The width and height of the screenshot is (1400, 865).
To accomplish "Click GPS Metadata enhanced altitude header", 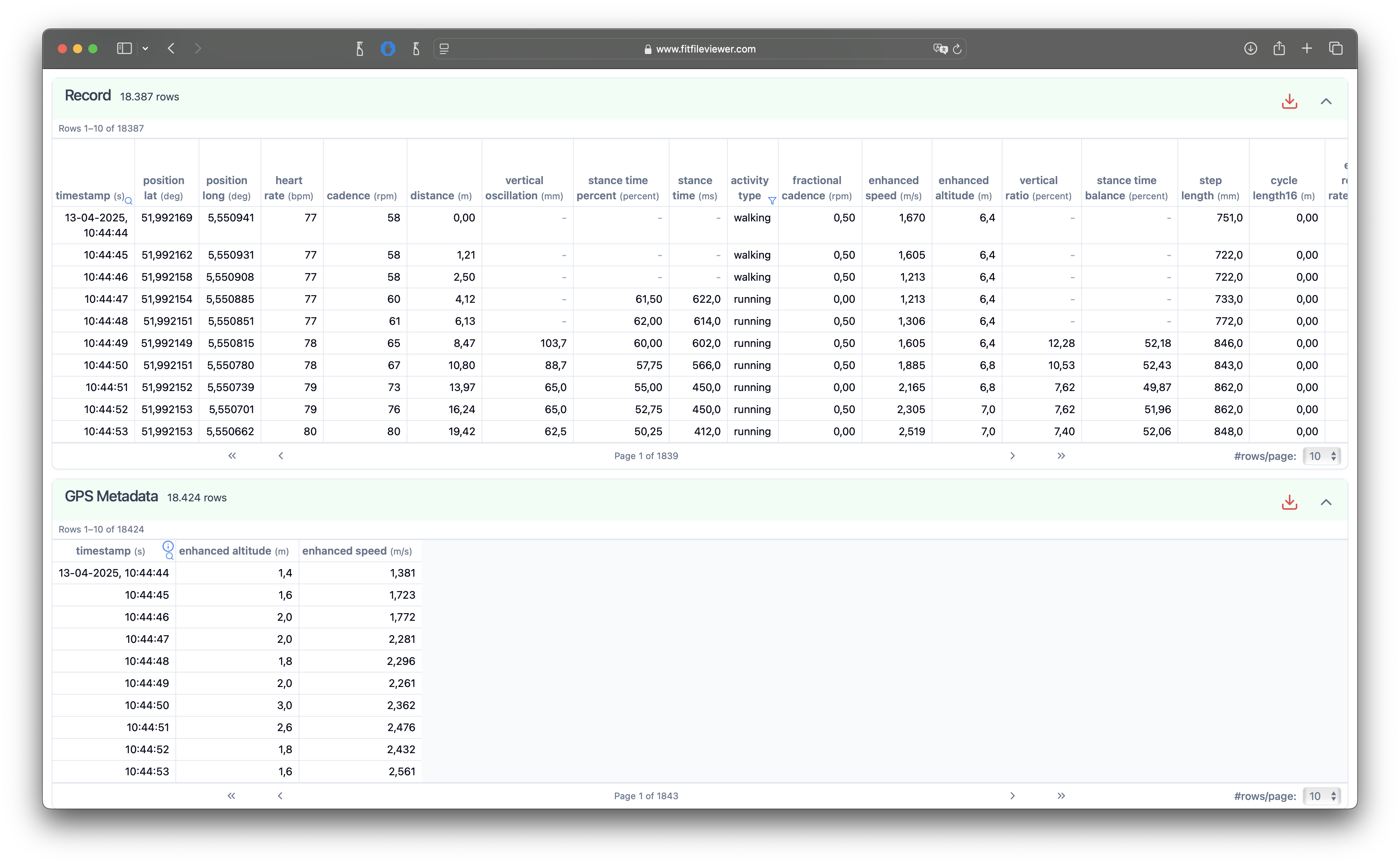I will (234, 551).
